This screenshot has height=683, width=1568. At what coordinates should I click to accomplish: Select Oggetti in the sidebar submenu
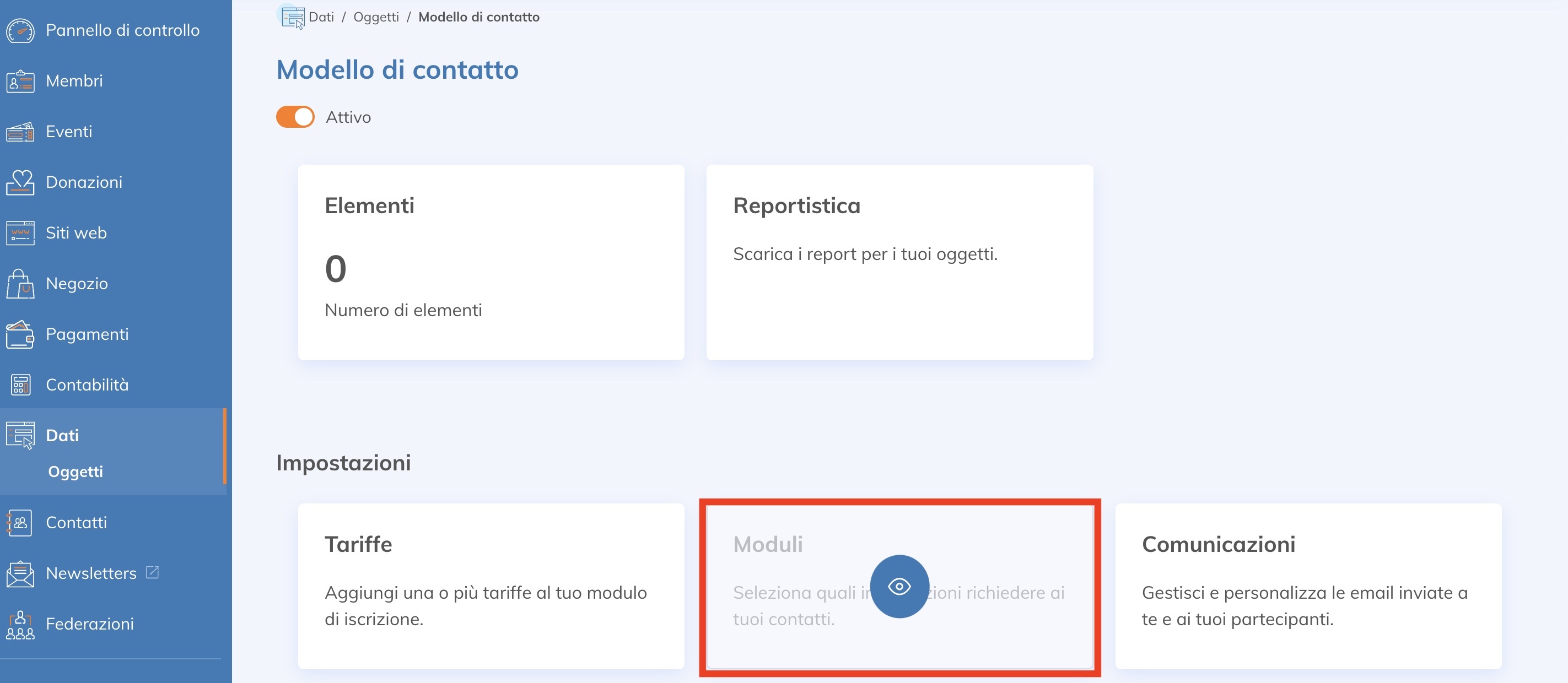pyautogui.click(x=76, y=471)
